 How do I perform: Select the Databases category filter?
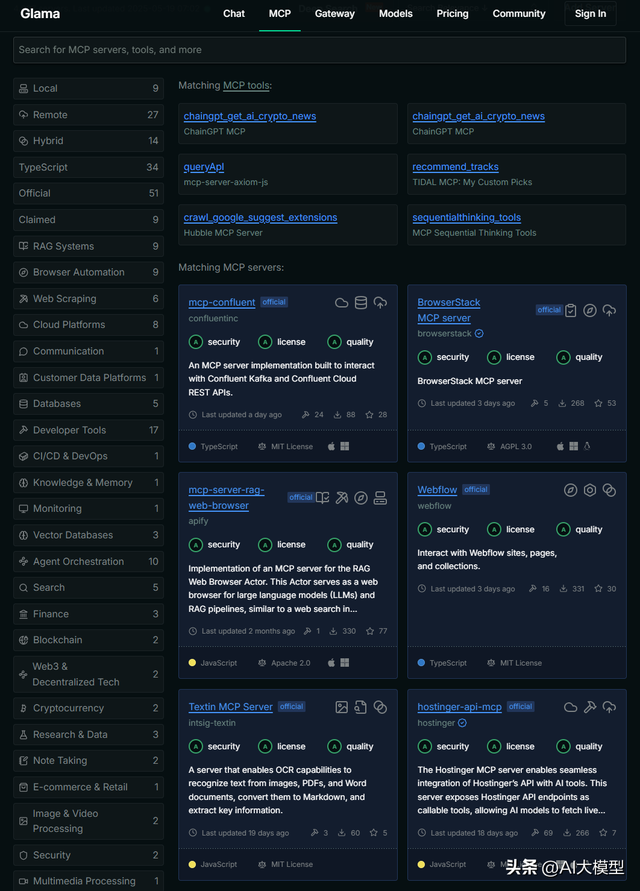coord(88,404)
